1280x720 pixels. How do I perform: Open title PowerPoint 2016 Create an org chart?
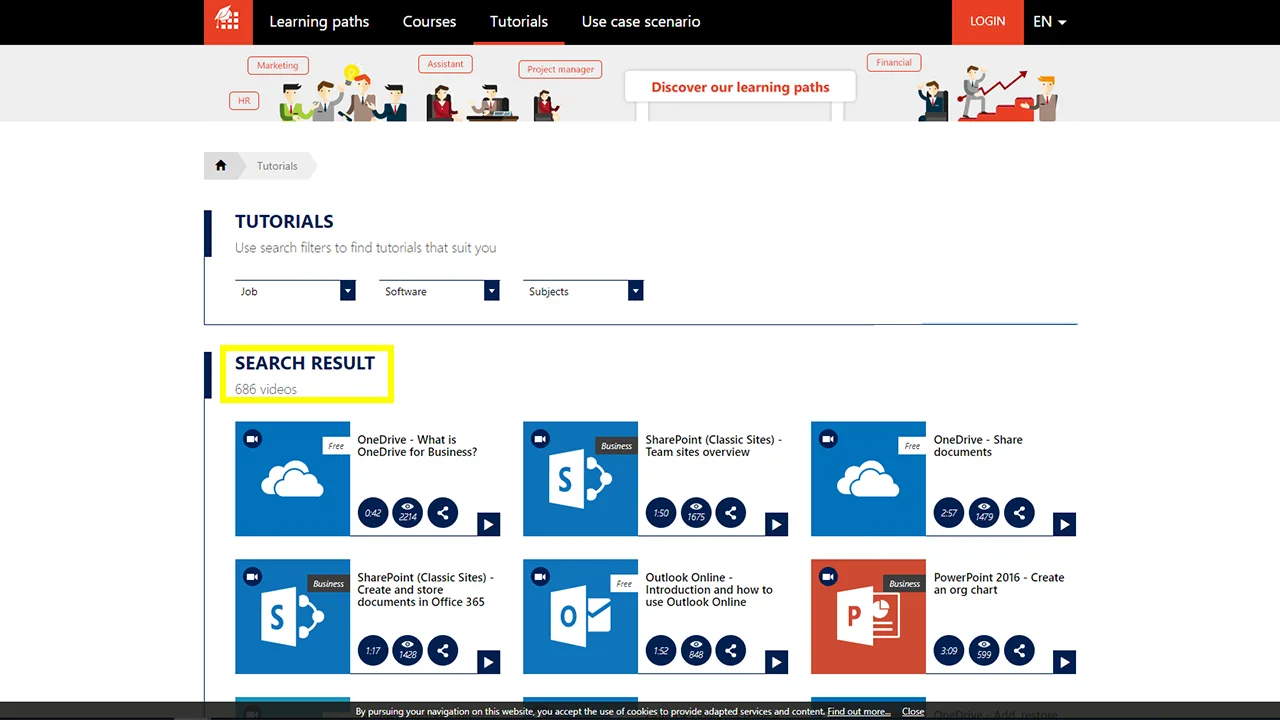(999, 584)
